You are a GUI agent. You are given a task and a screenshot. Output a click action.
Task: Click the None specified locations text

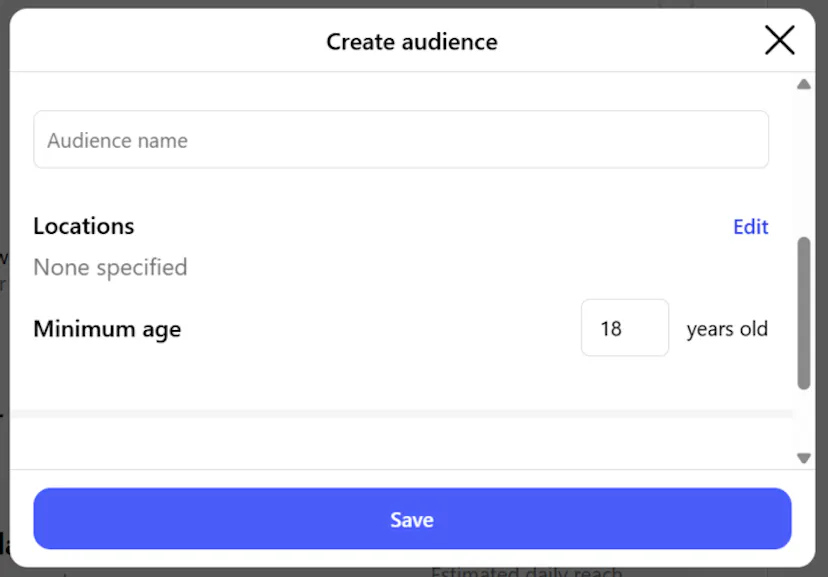[x=110, y=268]
